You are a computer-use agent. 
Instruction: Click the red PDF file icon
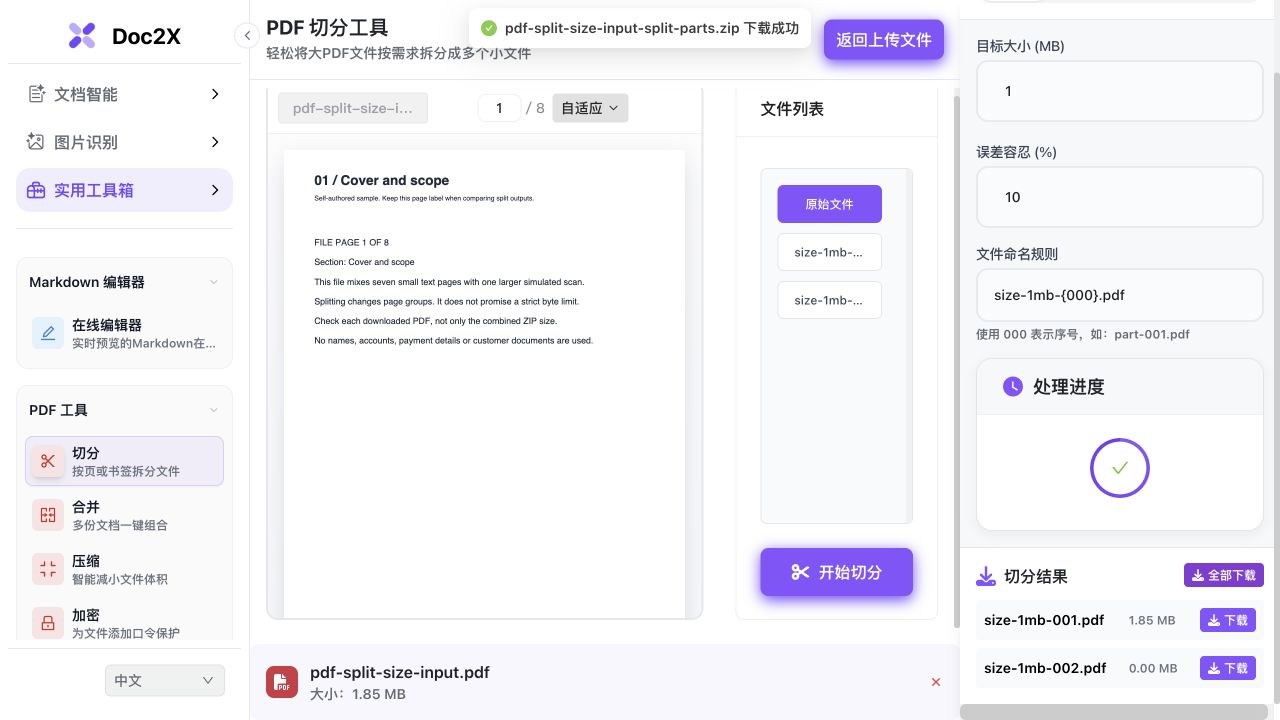click(282, 682)
